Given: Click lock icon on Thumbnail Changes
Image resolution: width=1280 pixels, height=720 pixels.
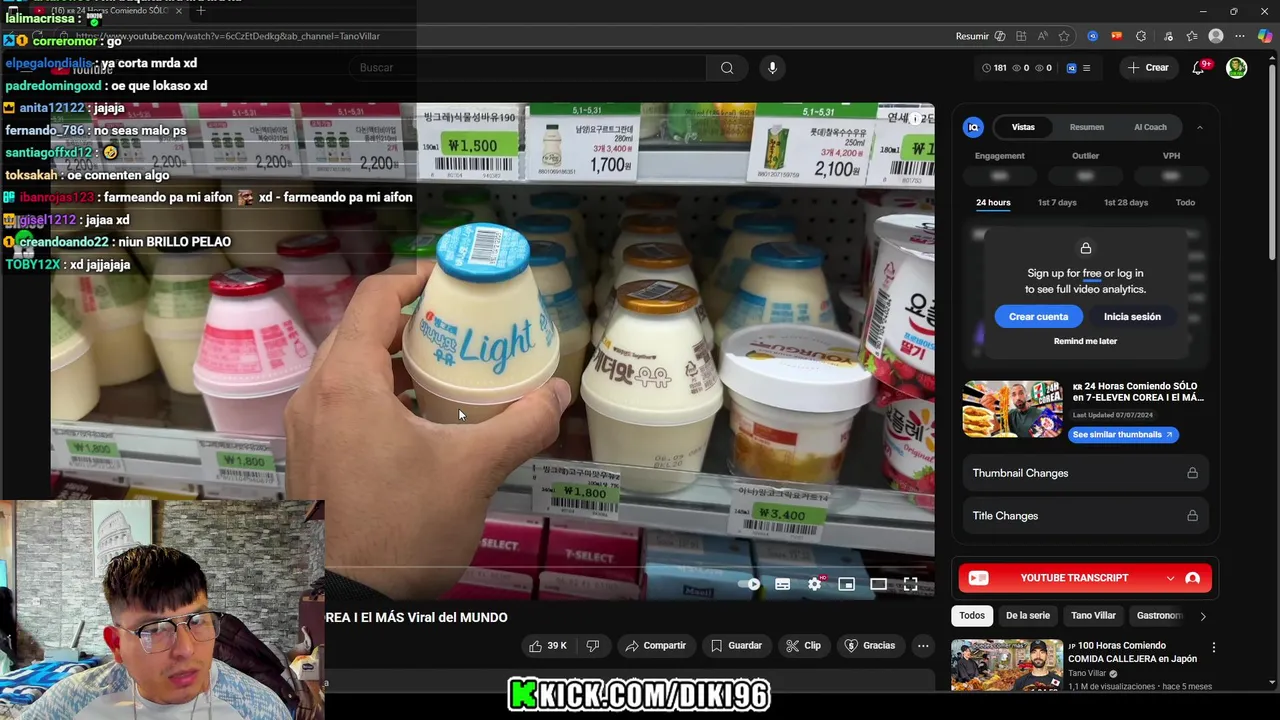Looking at the screenshot, I should 1192,473.
